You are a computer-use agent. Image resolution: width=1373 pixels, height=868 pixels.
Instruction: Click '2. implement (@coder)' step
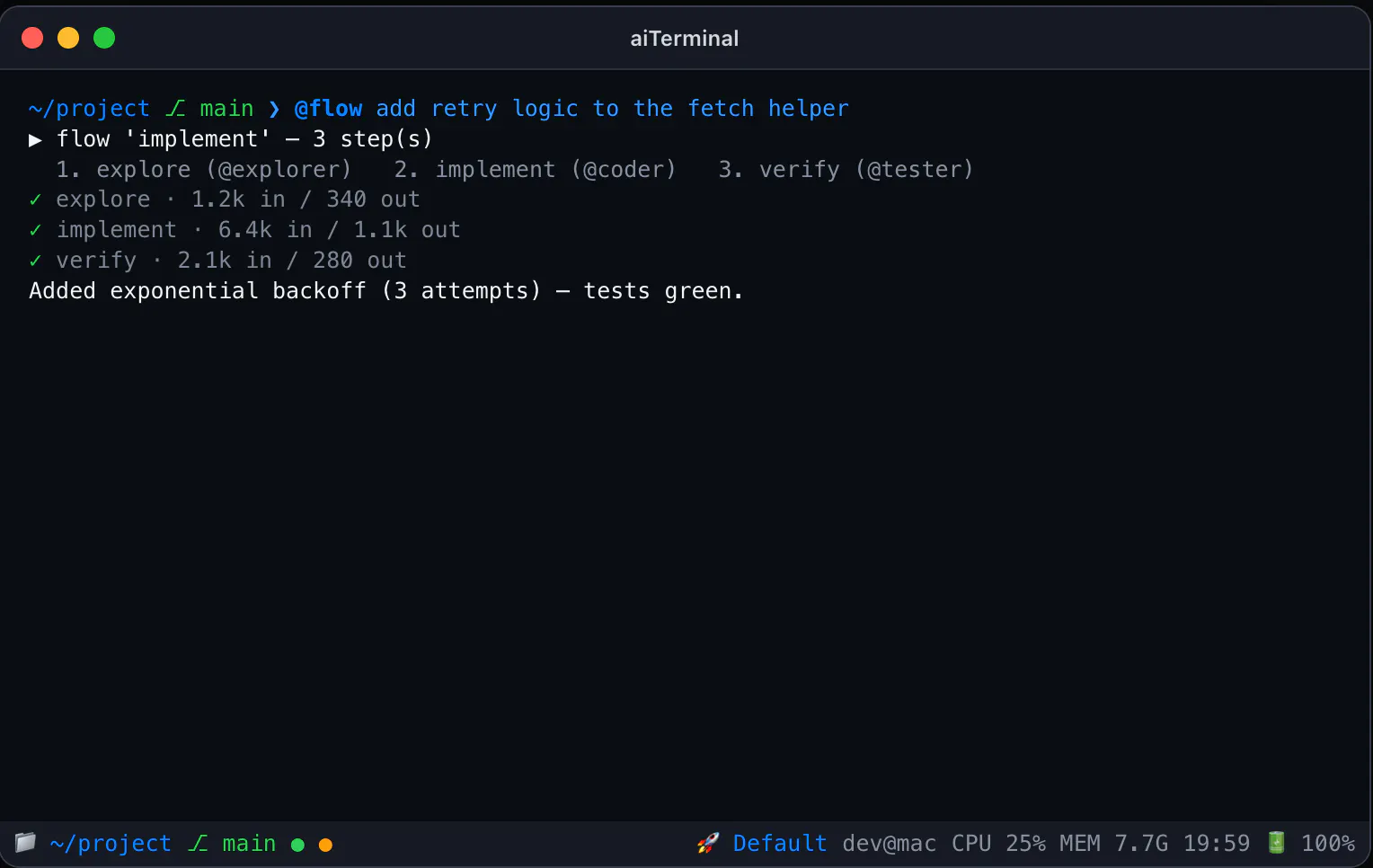coord(535,169)
